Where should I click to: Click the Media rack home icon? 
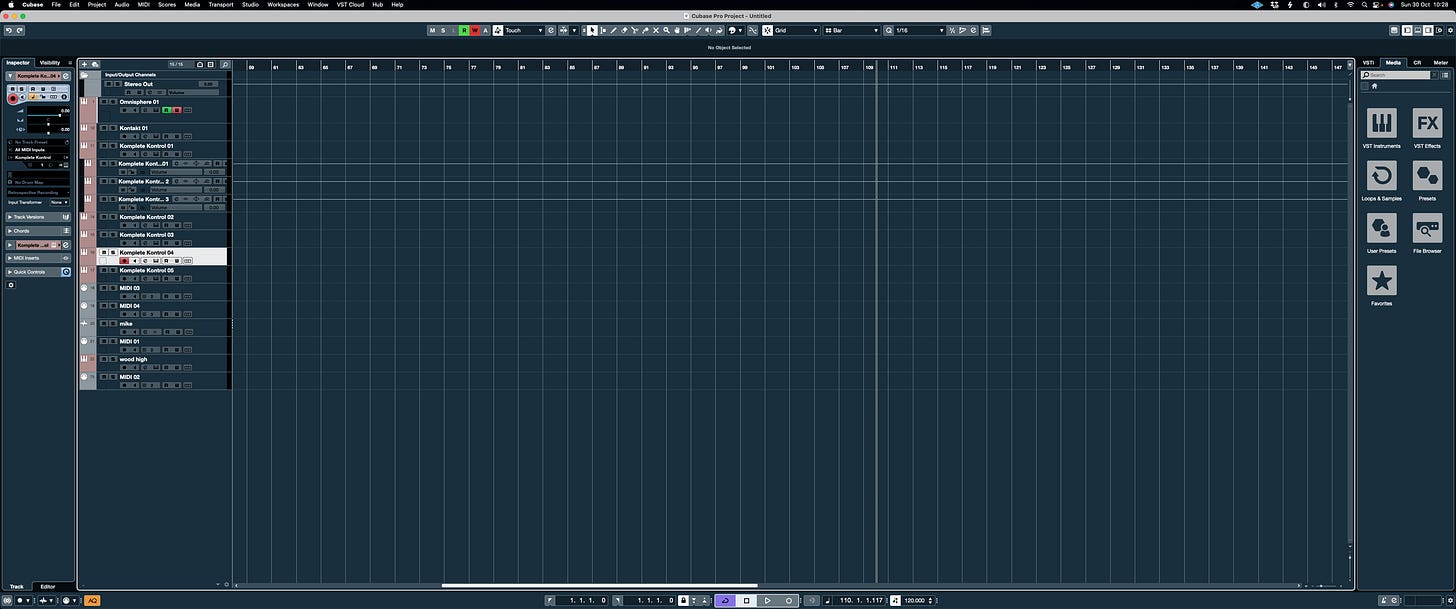click(x=1375, y=86)
